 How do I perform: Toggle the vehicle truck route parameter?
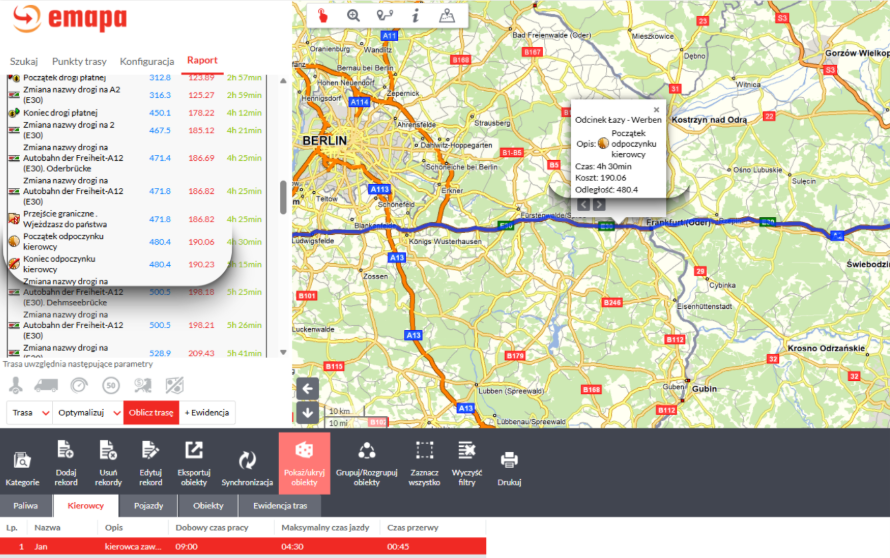tap(46, 385)
